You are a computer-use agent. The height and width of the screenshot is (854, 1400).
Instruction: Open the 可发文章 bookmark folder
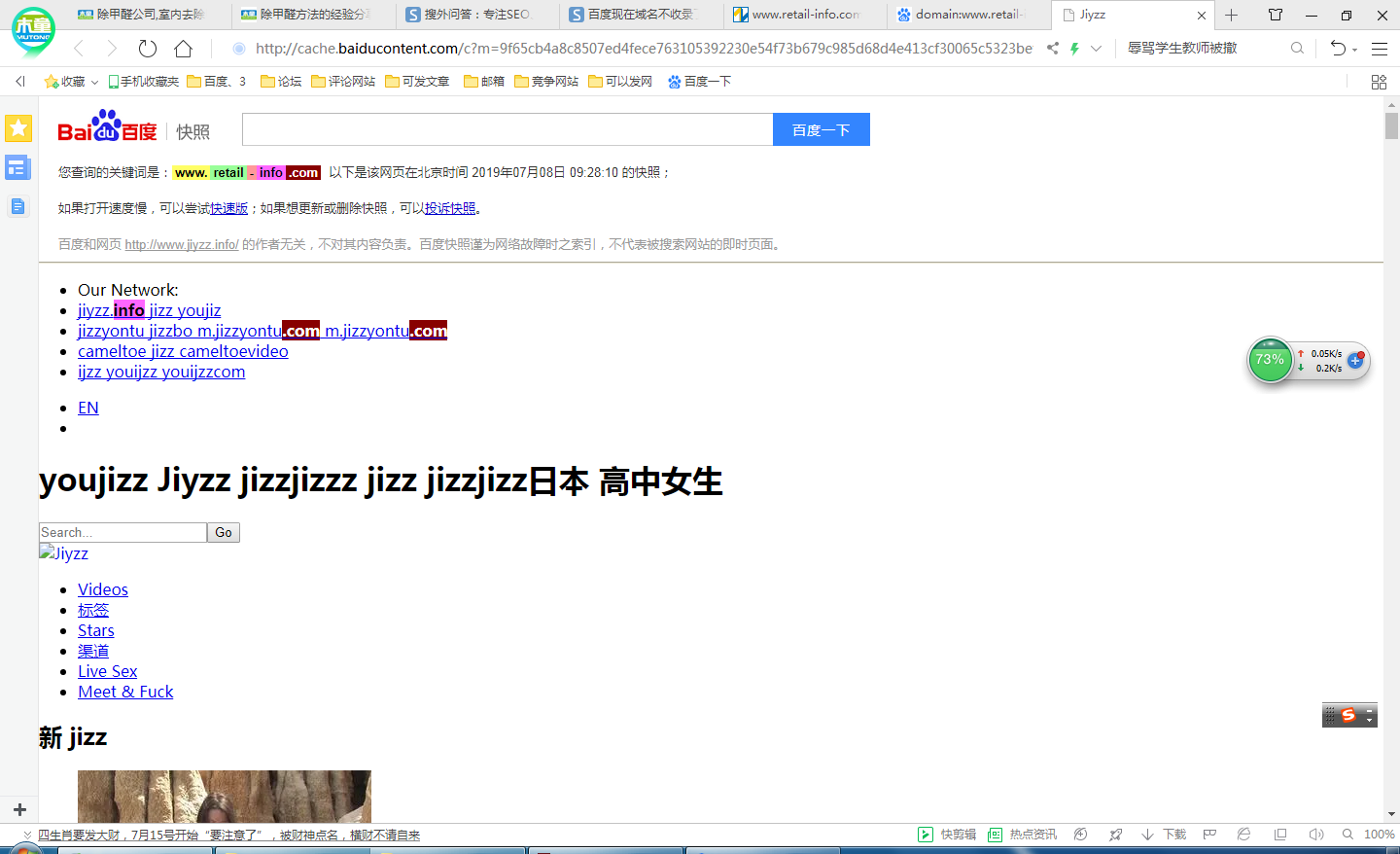(x=417, y=82)
